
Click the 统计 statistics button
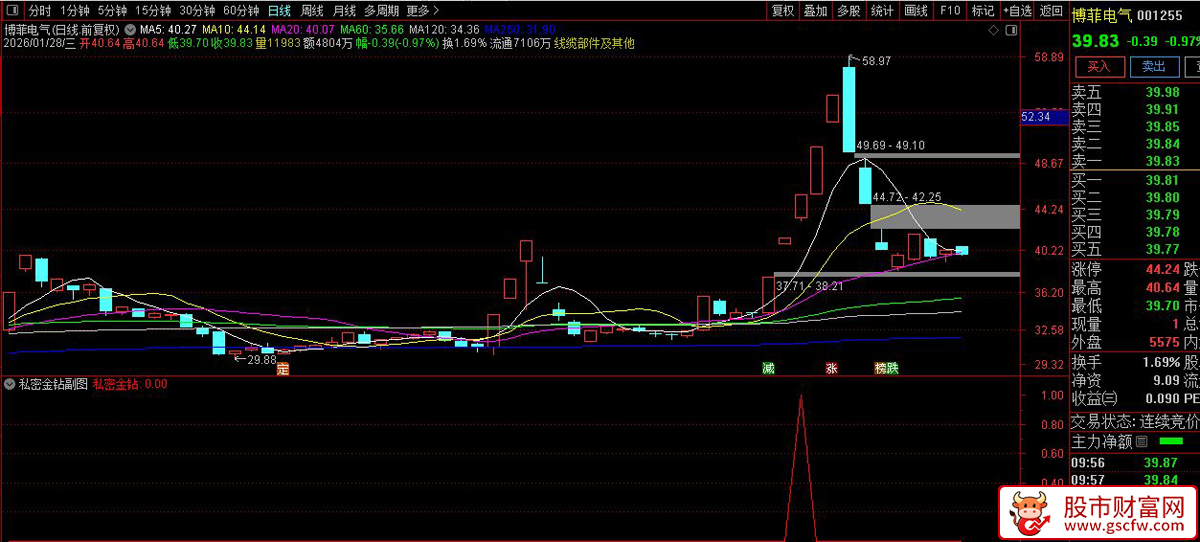[x=882, y=11]
